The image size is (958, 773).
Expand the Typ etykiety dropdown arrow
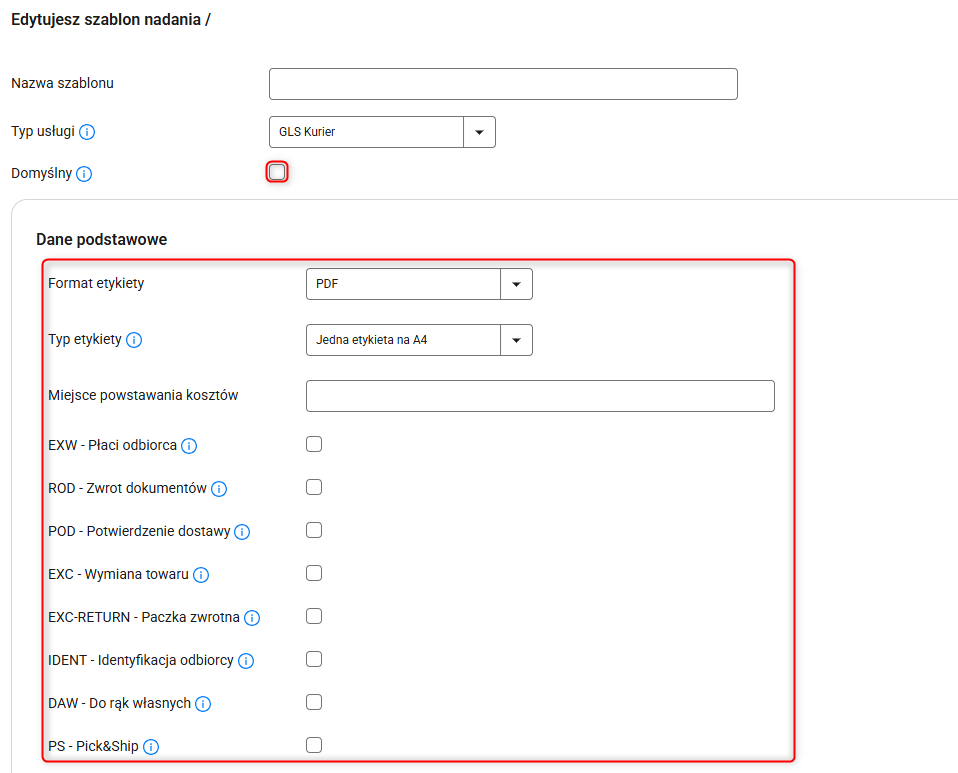tap(516, 340)
